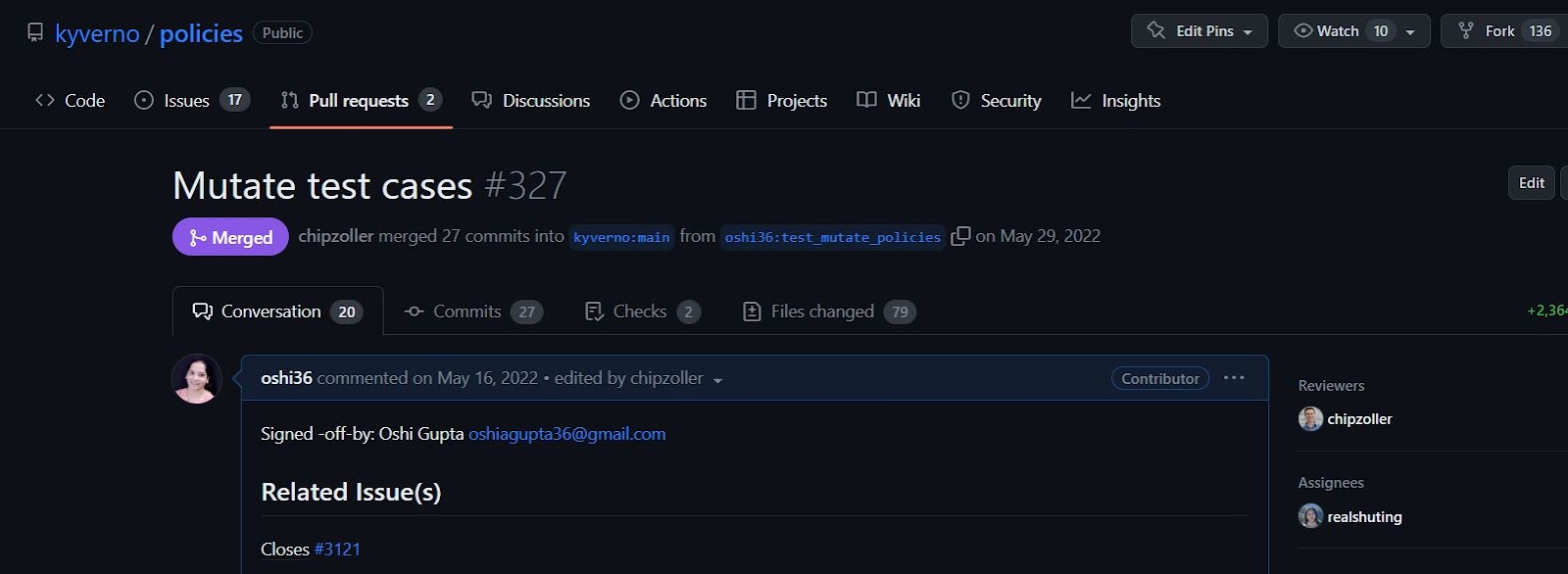Open the comment options ellipsis menu

[x=1234, y=378]
